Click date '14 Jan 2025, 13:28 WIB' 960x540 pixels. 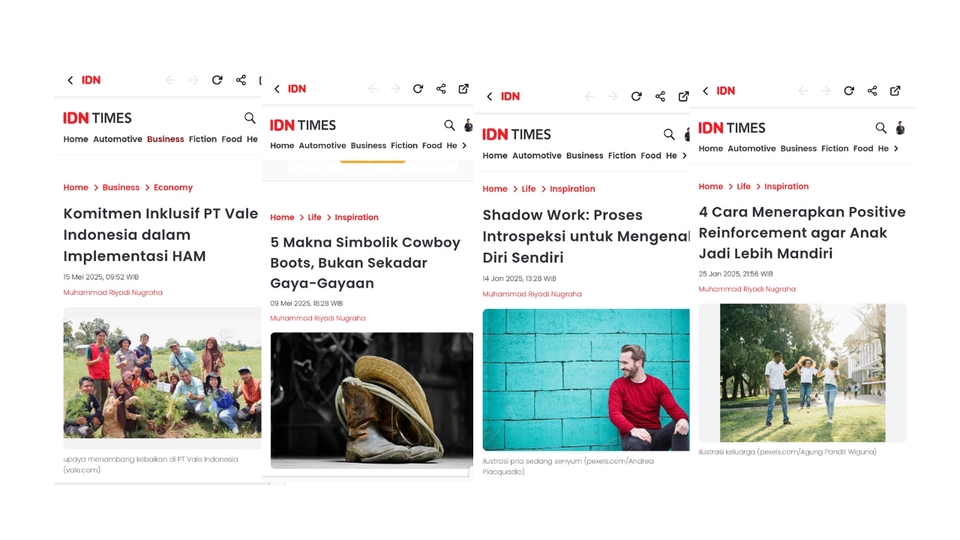click(519, 279)
